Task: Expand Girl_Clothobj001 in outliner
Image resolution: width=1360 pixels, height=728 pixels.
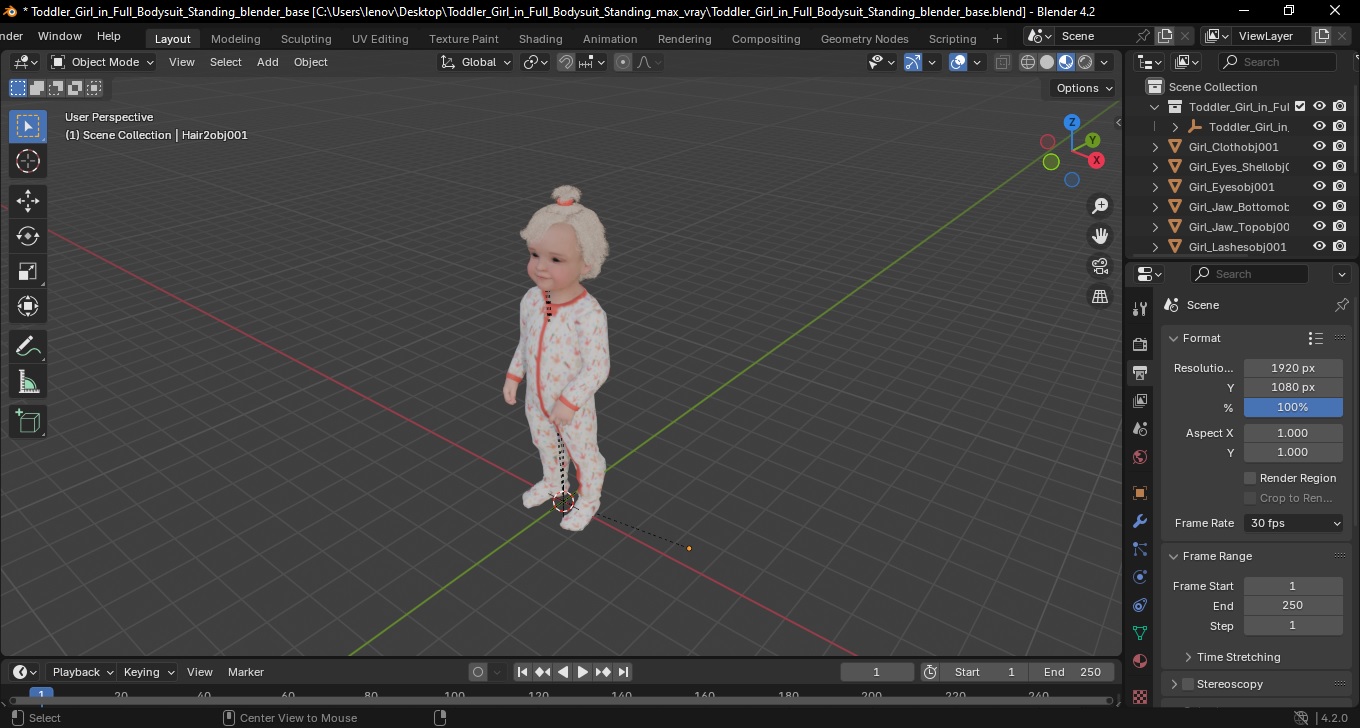Action: (1156, 147)
